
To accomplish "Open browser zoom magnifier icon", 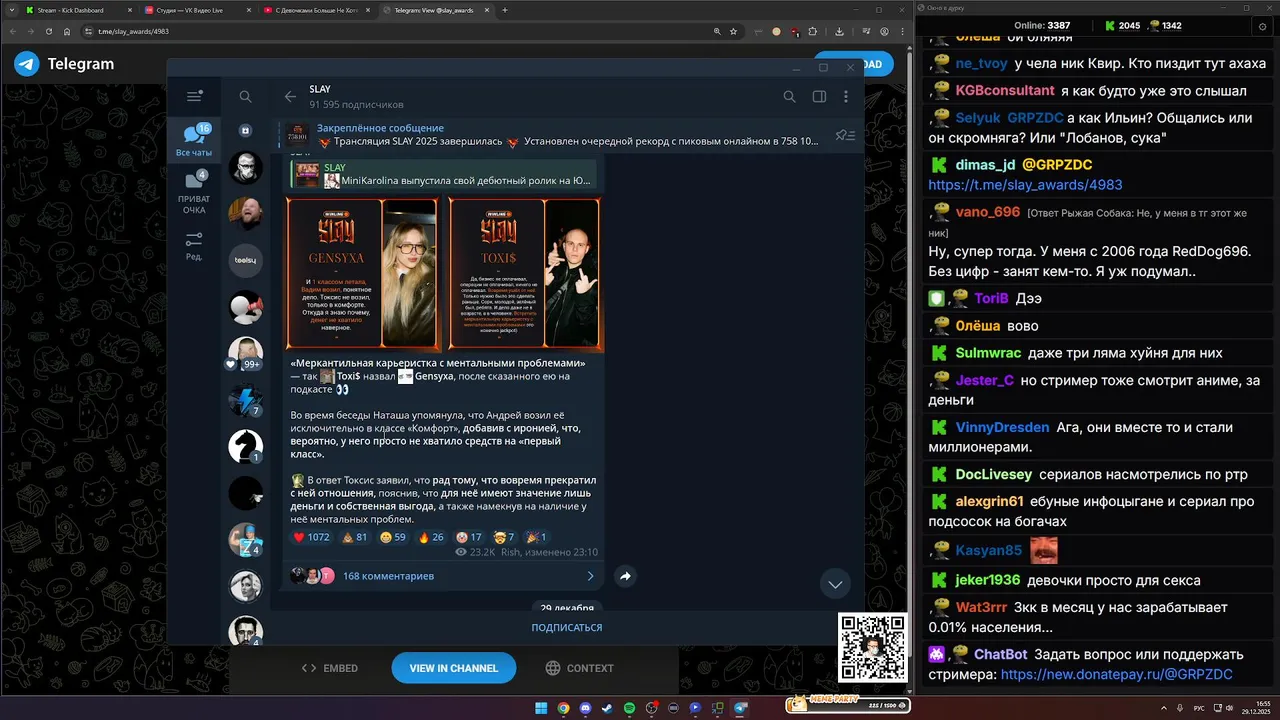I will click(717, 31).
